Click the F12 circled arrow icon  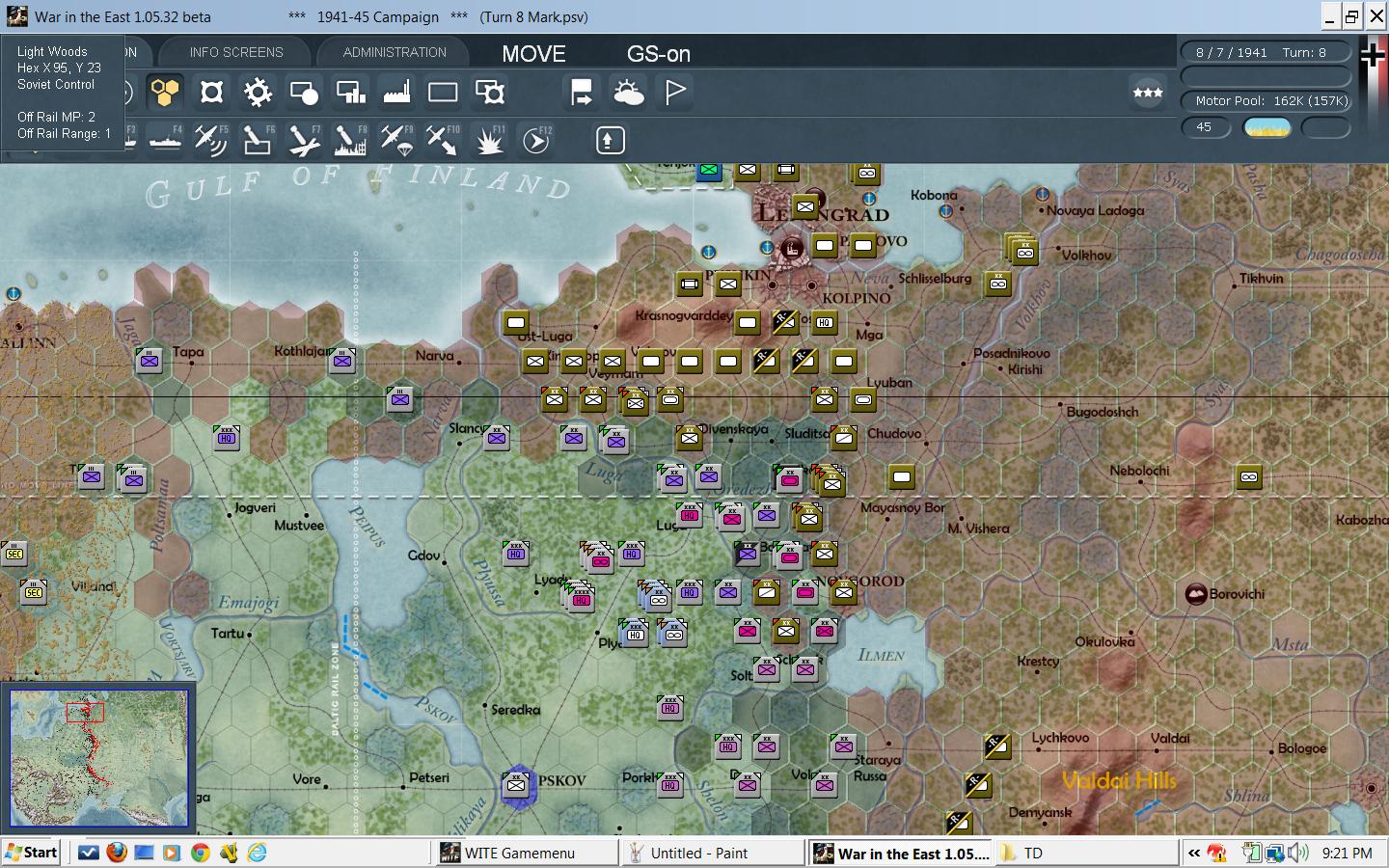pos(536,140)
